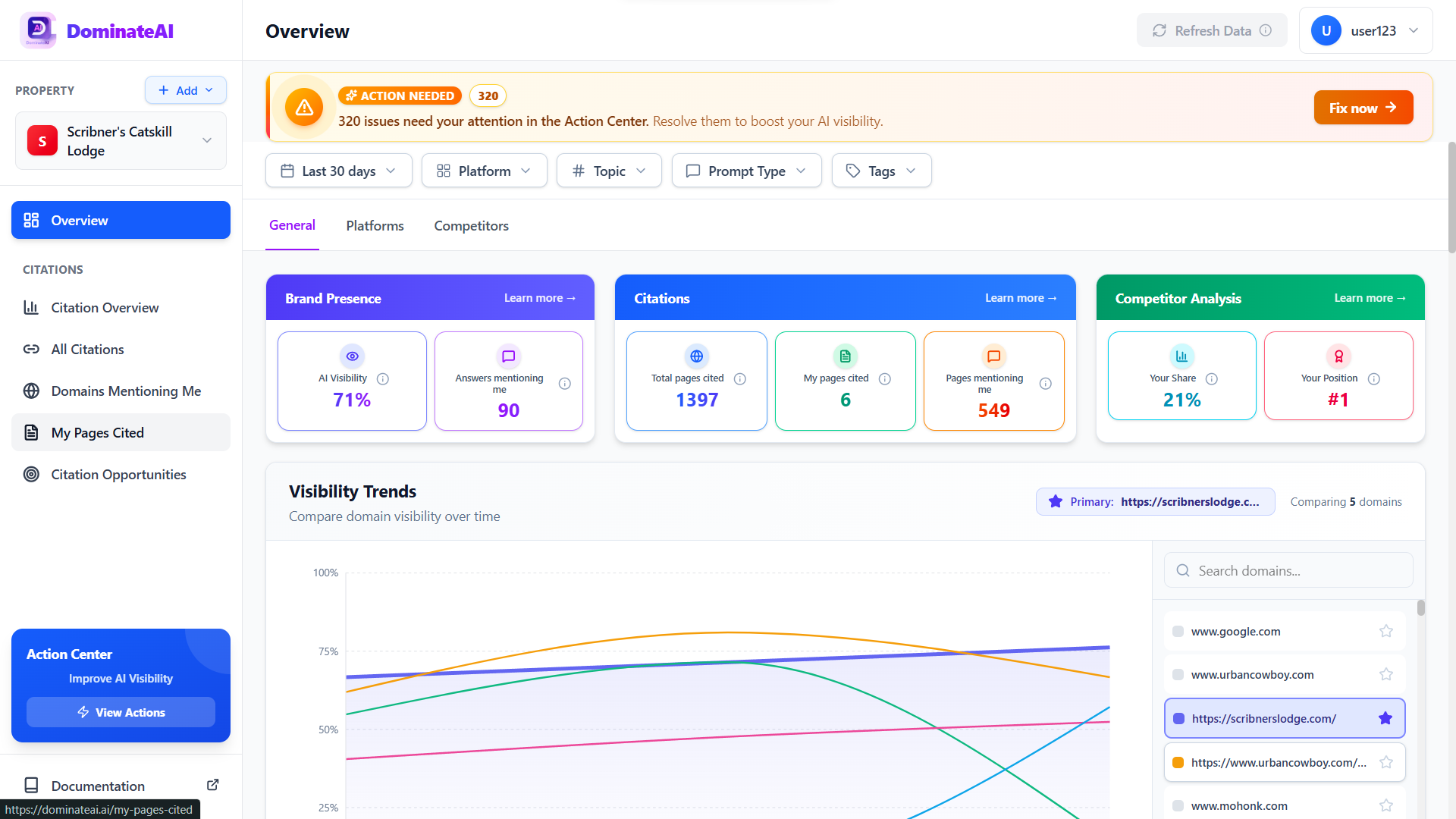The height and width of the screenshot is (819, 1456).
Task: Click the Your Share bar chart icon
Action: click(x=1182, y=356)
